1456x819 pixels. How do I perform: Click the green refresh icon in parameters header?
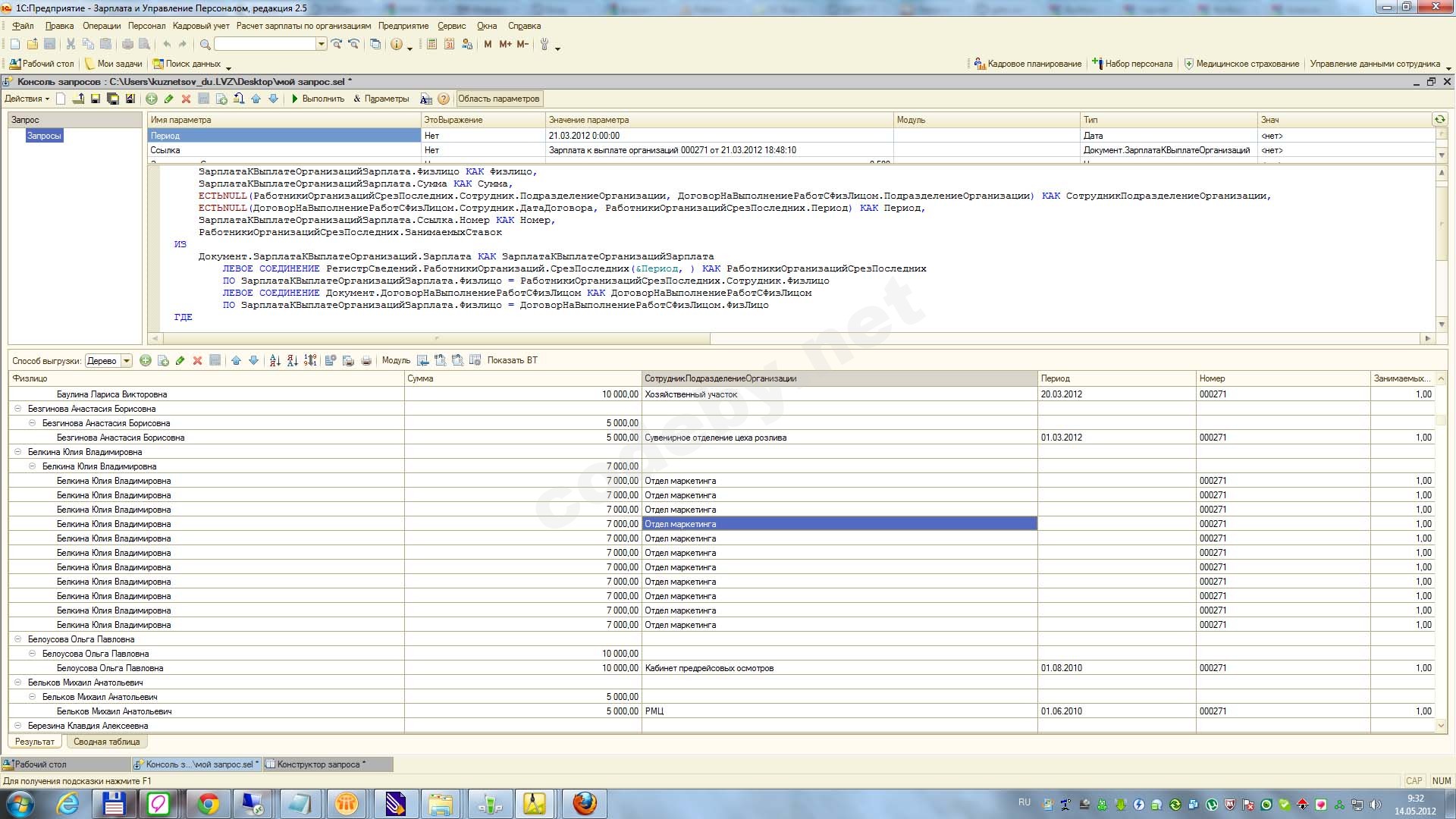click(1439, 119)
